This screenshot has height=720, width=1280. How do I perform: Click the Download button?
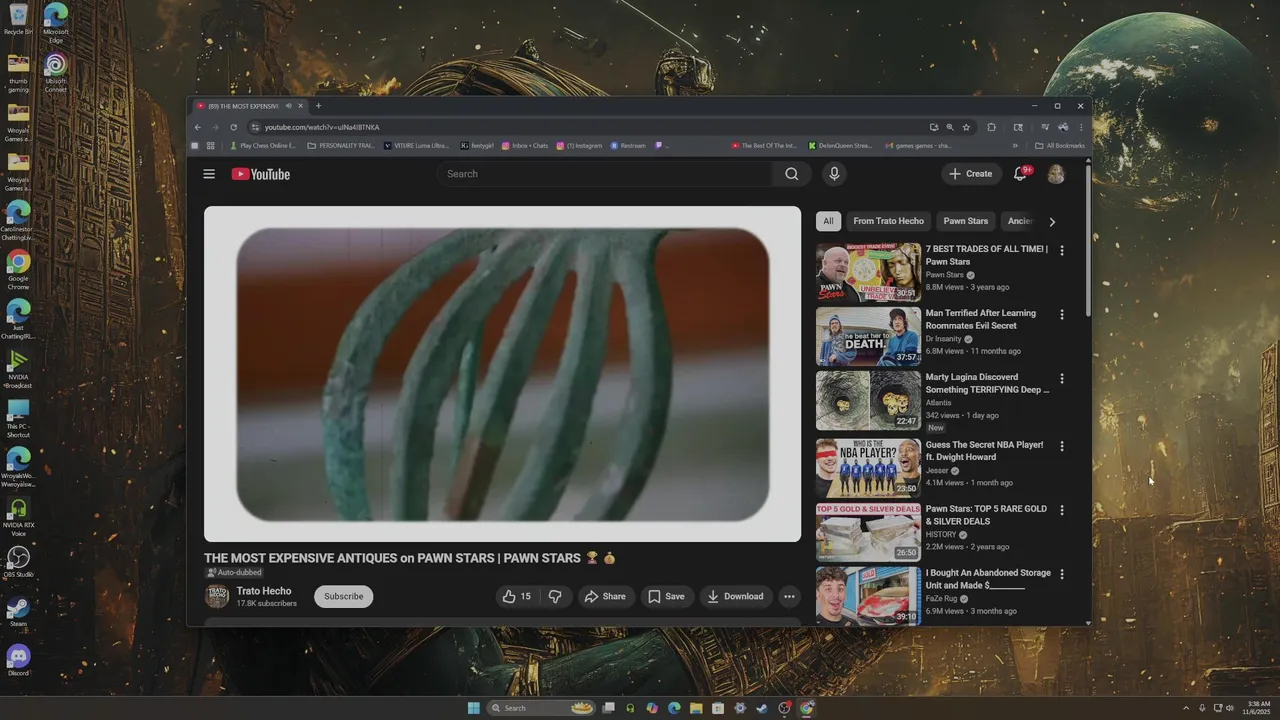735,596
